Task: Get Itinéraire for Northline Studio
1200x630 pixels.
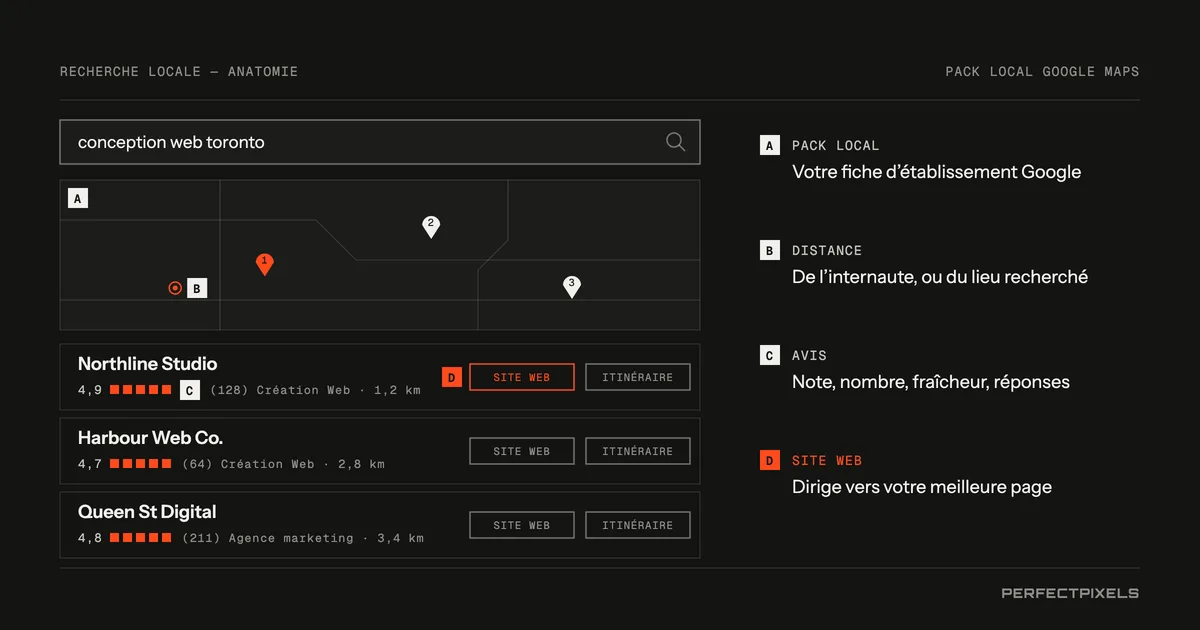Action: [638, 377]
